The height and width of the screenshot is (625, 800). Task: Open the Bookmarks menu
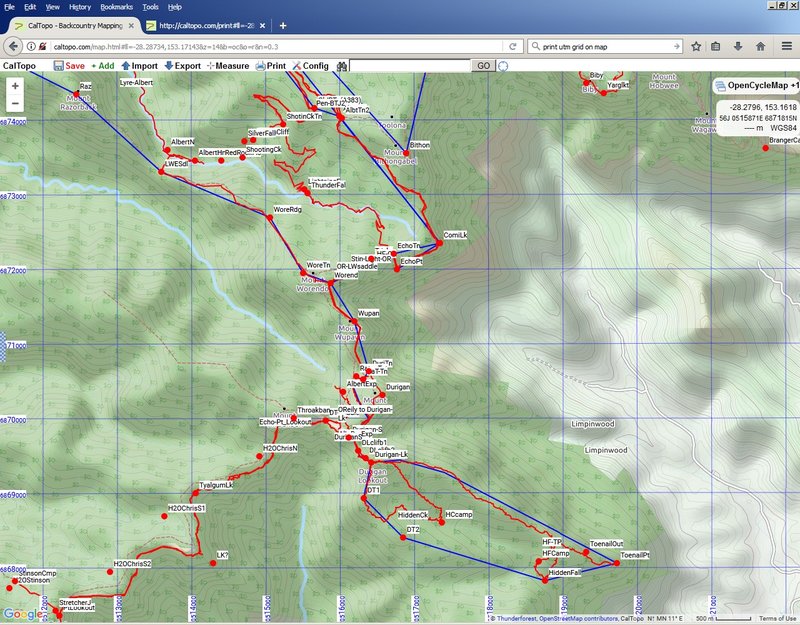coord(116,7)
